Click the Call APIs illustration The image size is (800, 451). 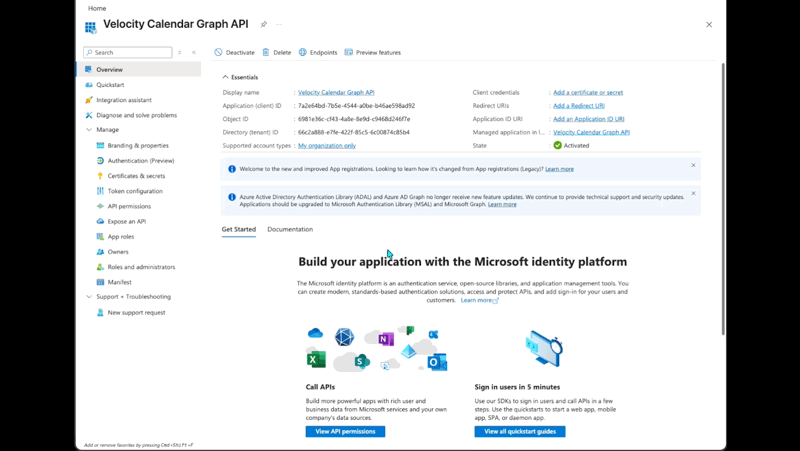377,348
